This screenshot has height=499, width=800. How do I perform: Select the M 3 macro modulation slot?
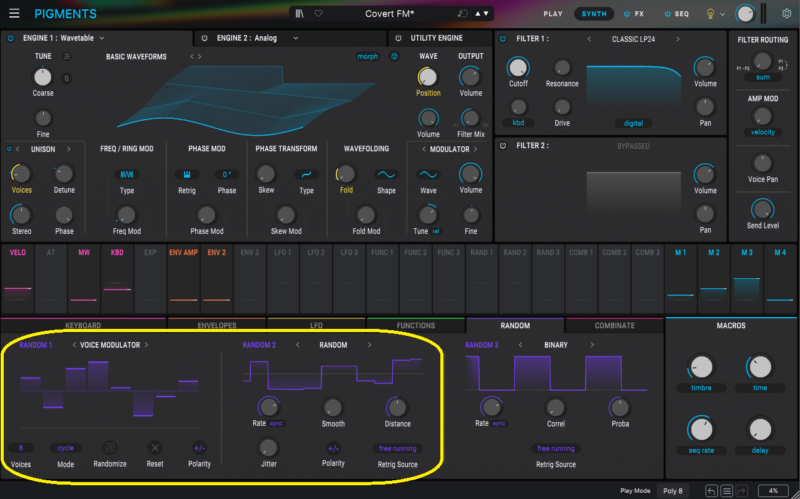tap(747, 279)
